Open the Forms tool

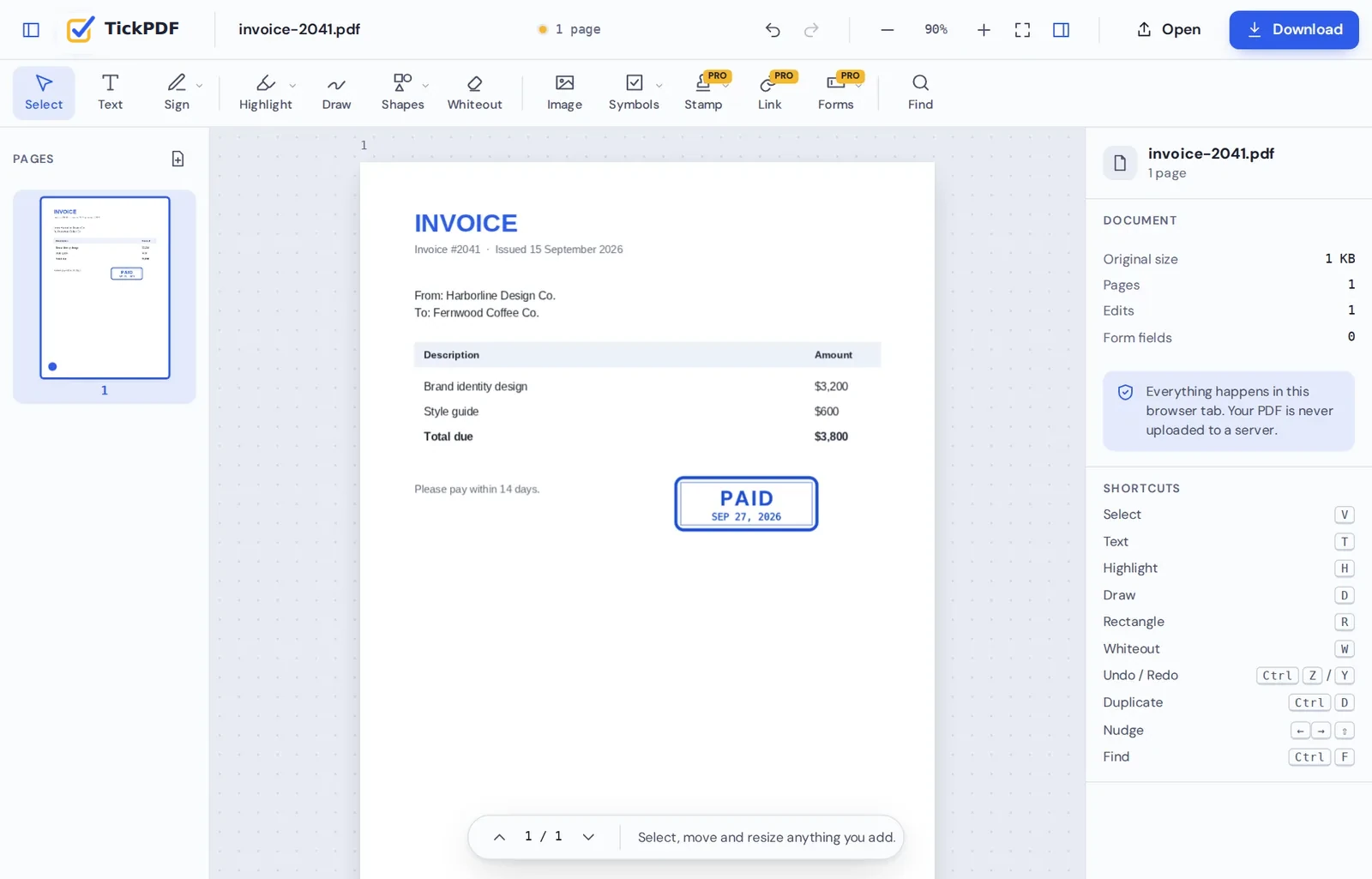[835, 93]
